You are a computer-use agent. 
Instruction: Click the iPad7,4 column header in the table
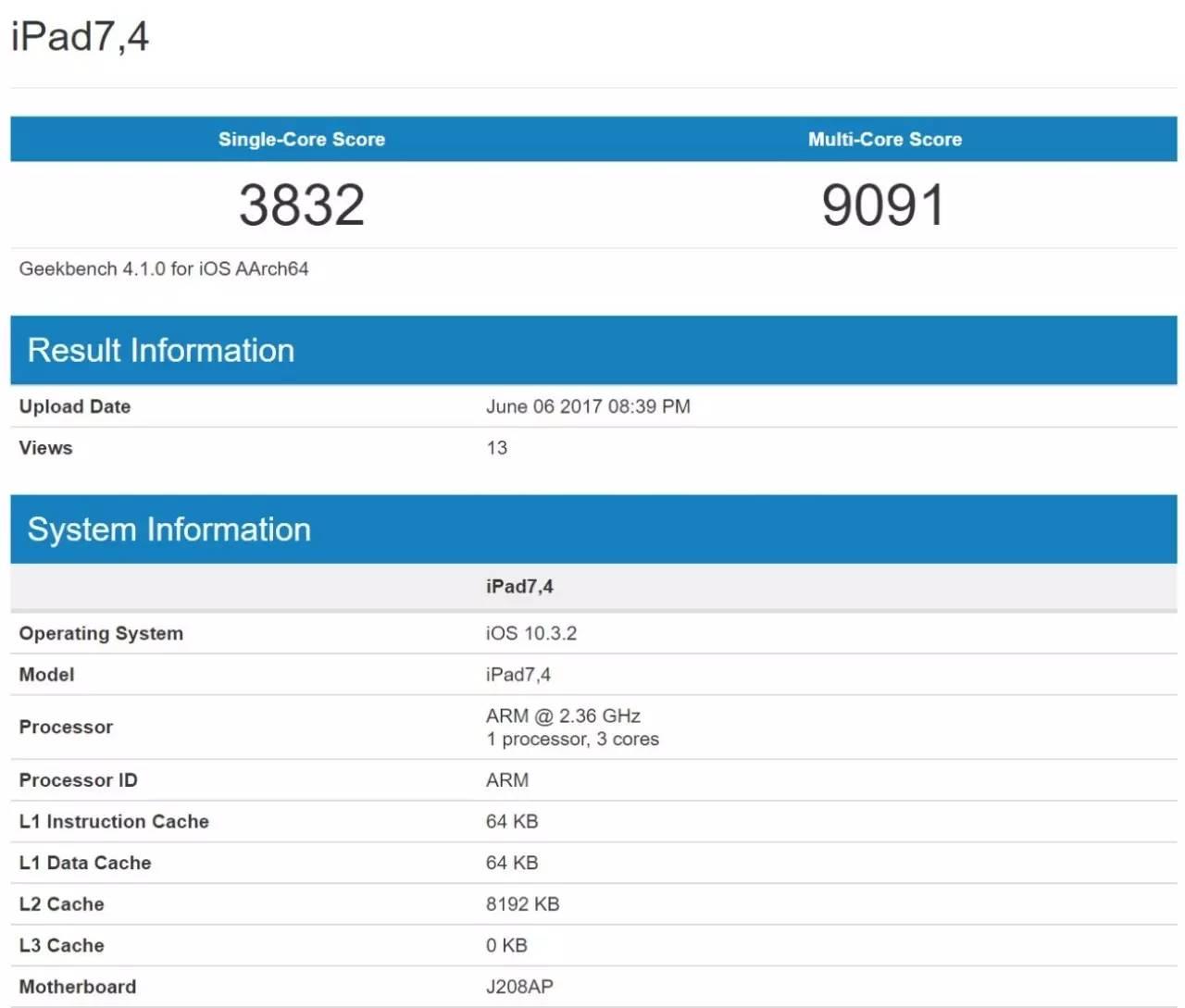(519, 587)
